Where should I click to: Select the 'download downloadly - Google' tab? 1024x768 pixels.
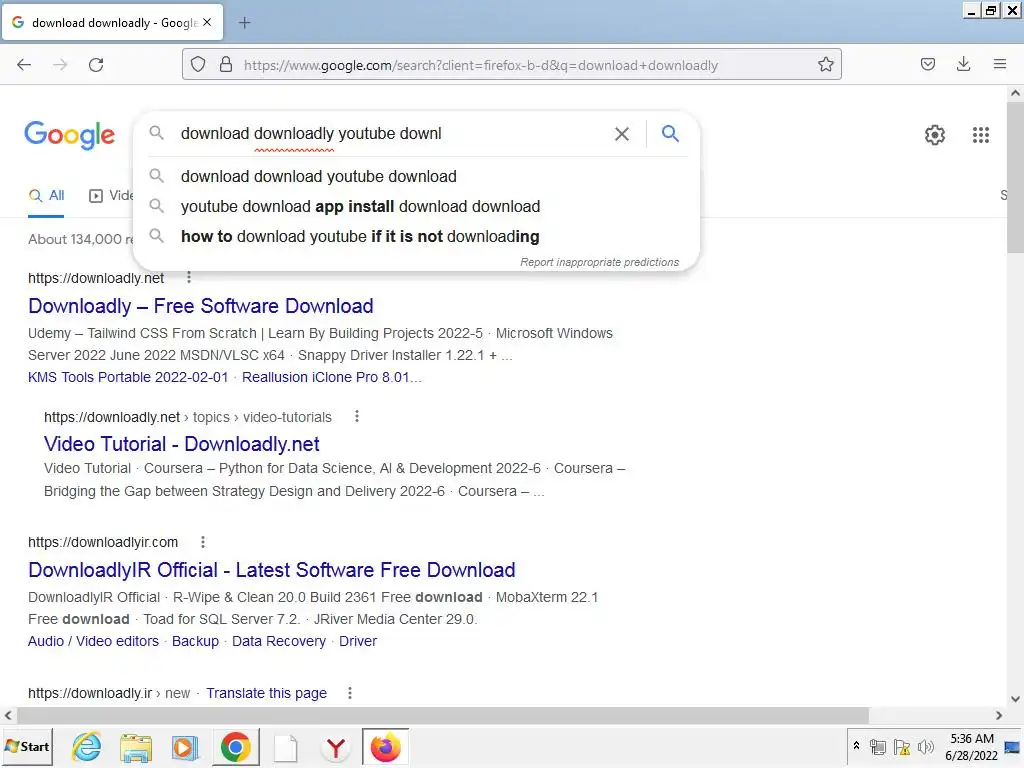coord(113,23)
